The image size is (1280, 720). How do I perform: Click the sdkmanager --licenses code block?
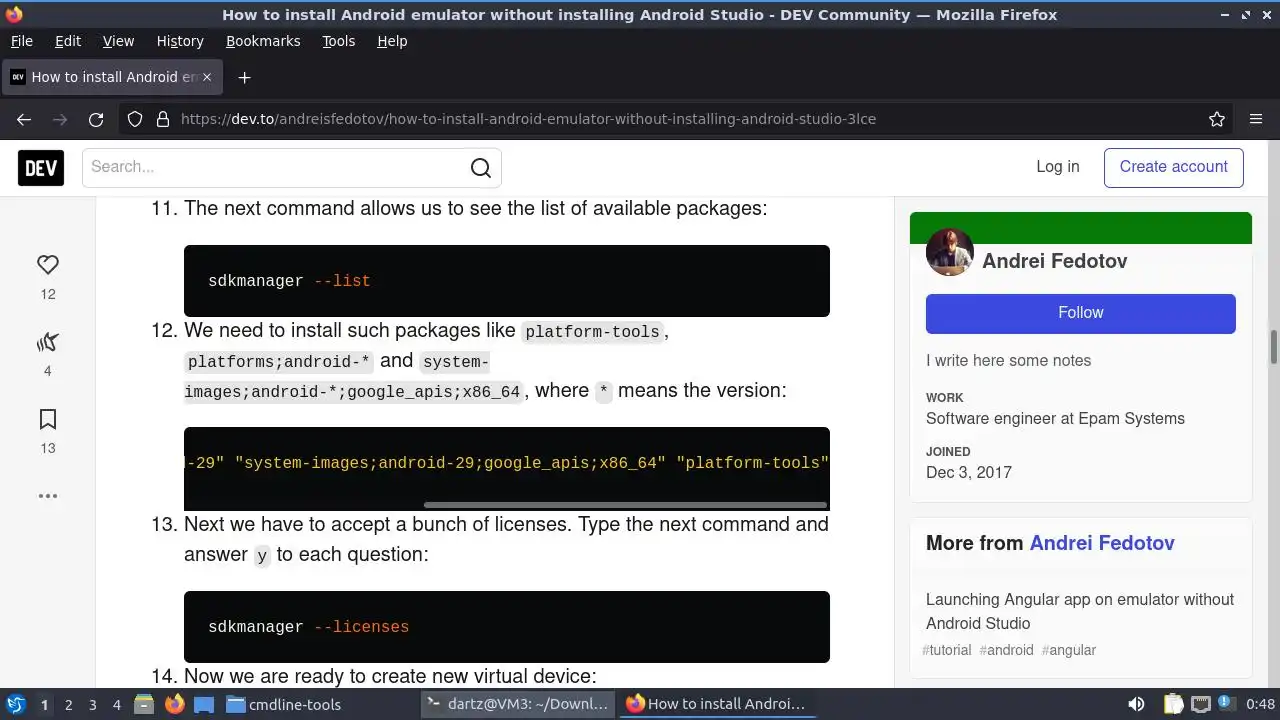pos(507,627)
